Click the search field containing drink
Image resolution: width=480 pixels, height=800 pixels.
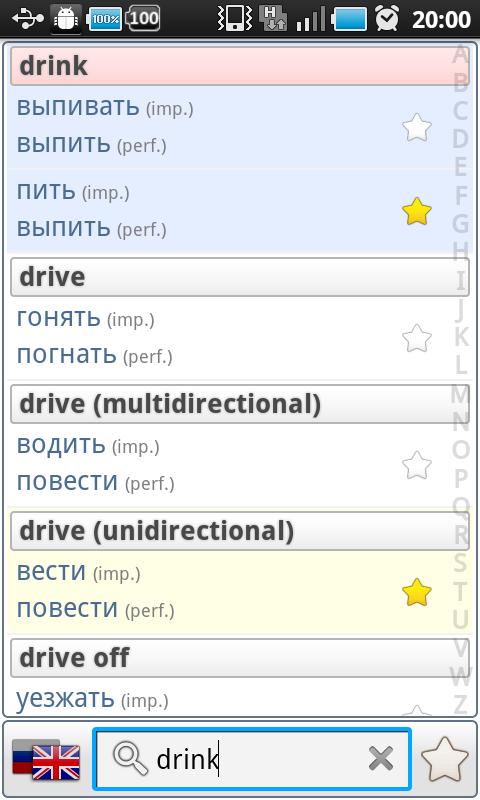[252, 759]
